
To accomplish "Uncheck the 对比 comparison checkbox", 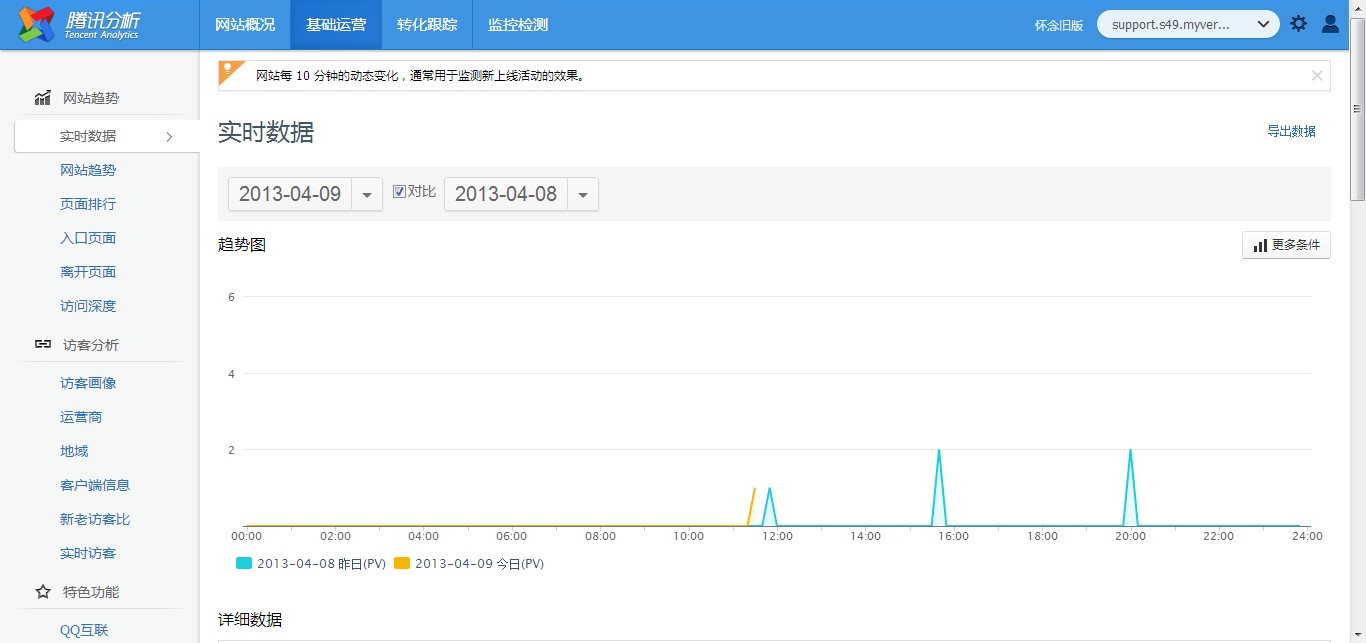I will [400, 192].
